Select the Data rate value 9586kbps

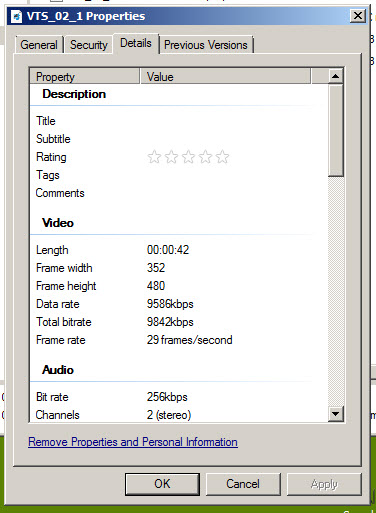[170, 304]
